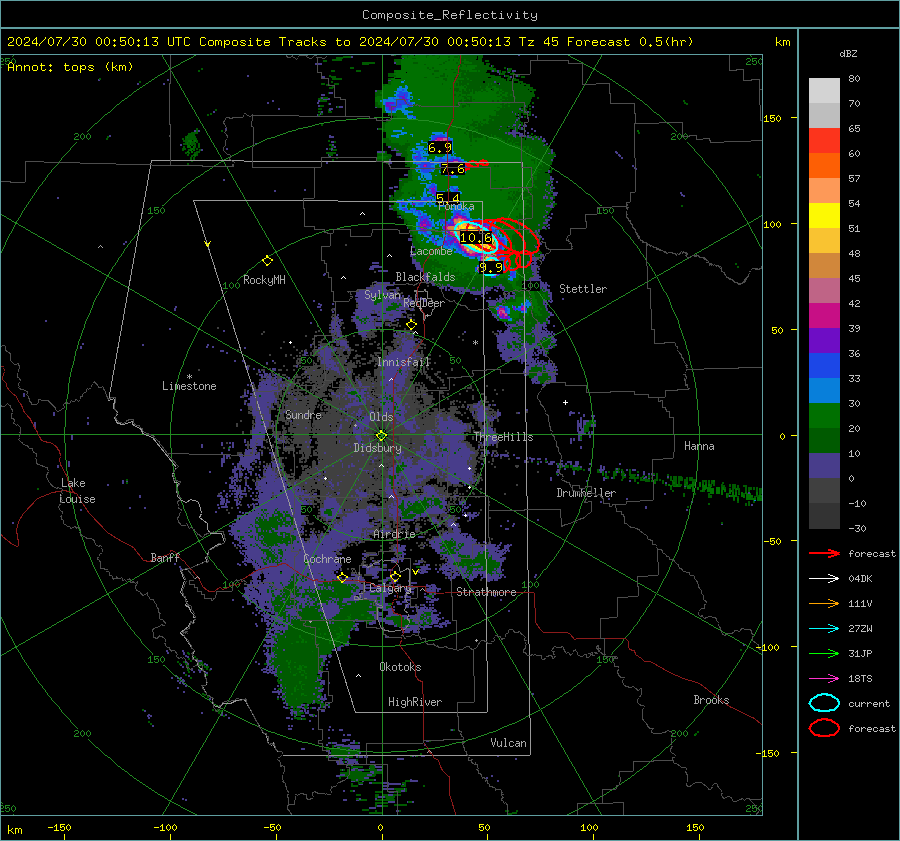Click the bright yellow 51-54 dBZ swatch
This screenshot has width=900, height=841.
[x=824, y=216]
